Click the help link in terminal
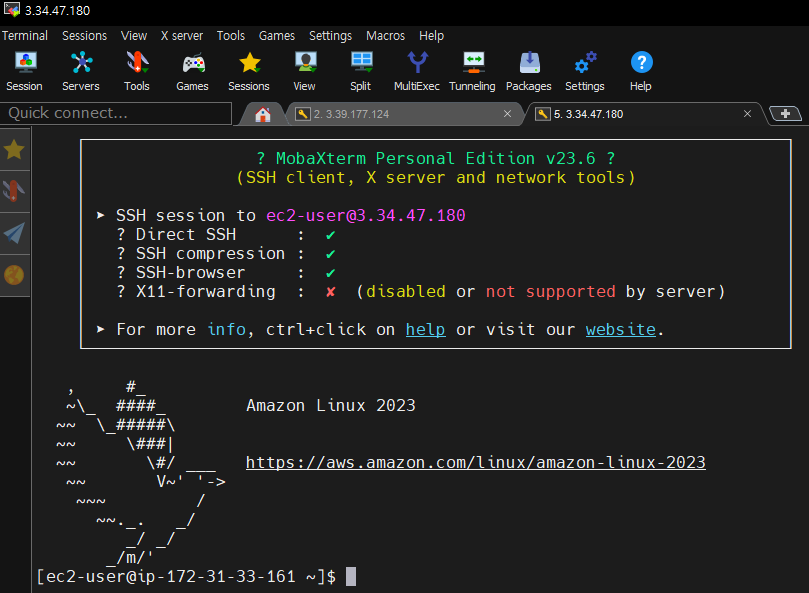This screenshot has width=809, height=593. tap(426, 329)
